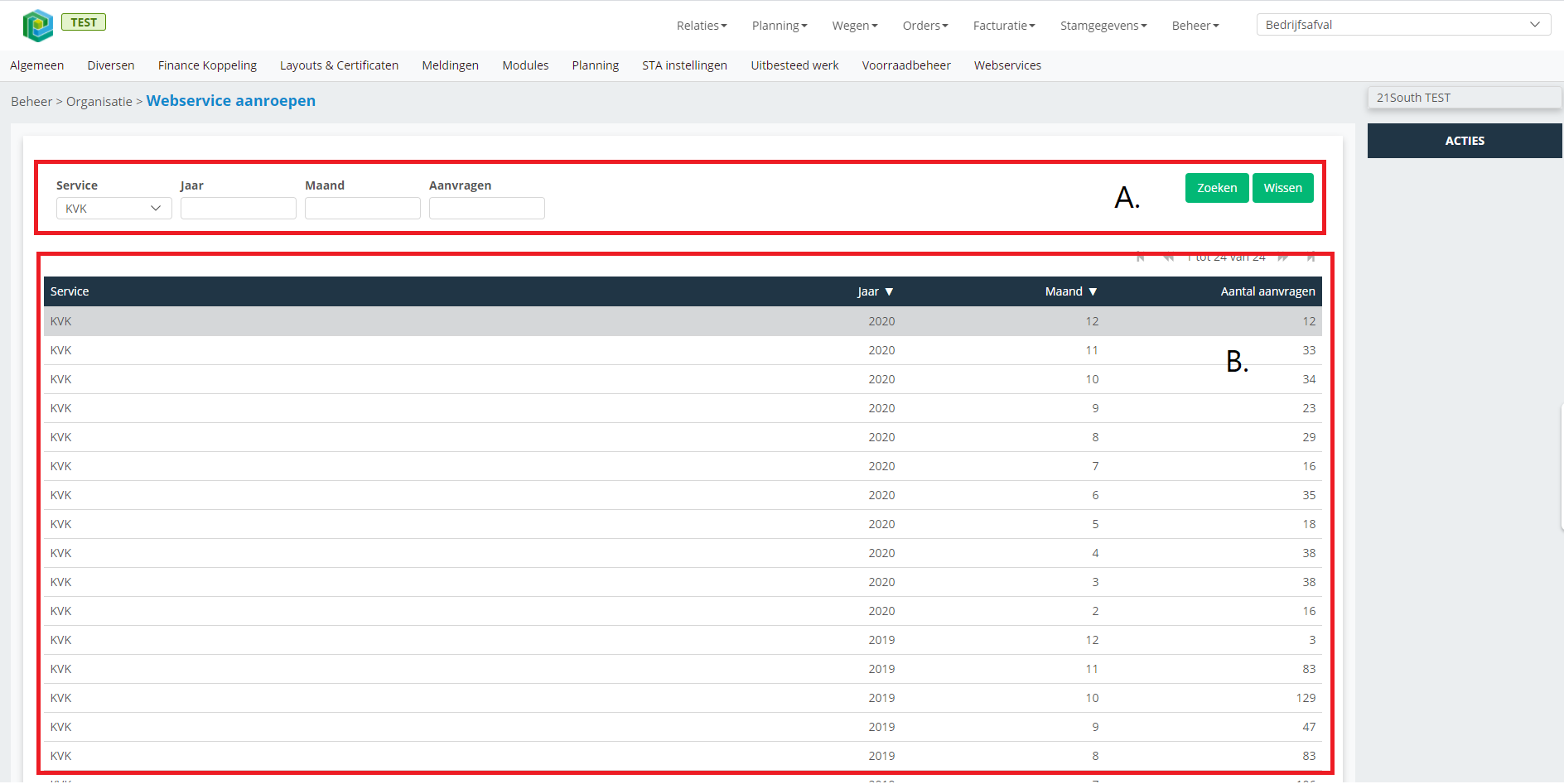Viewport: 1564px width, 784px height.
Task: Select row with 23 aanvragen
Action: (683, 408)
